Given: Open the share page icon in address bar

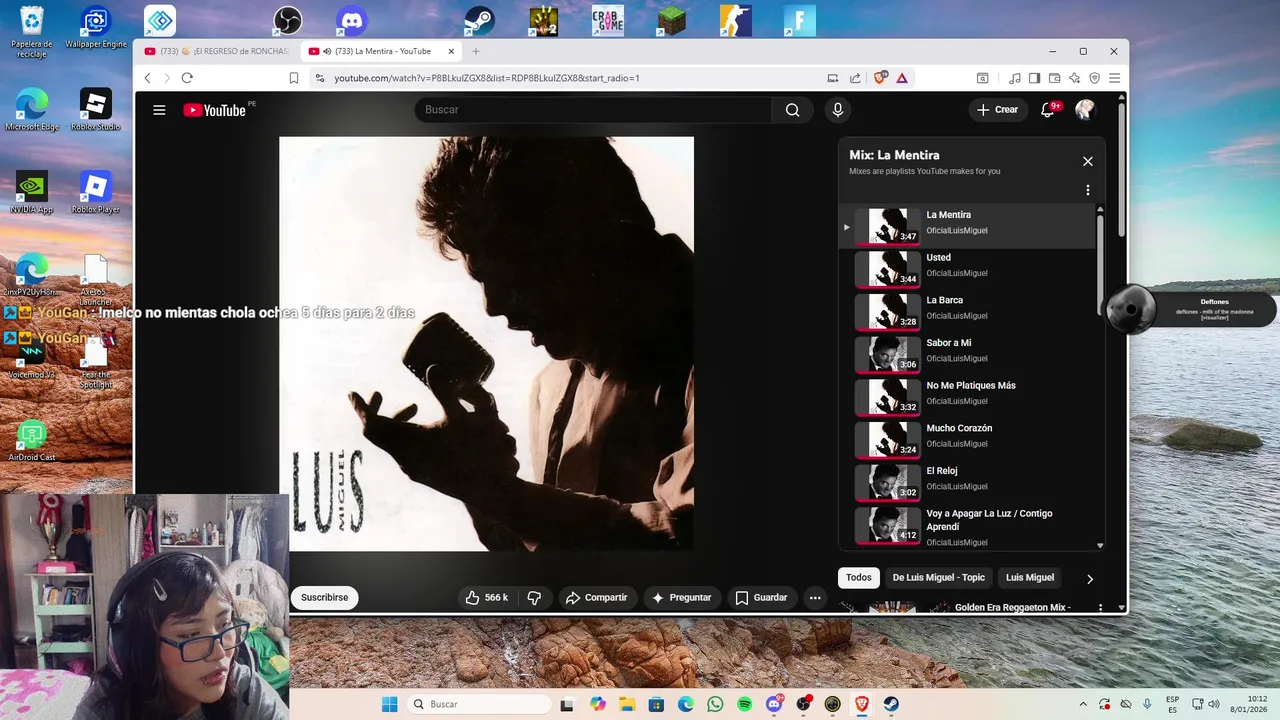Looking at the screenshot, I should 855,78.
